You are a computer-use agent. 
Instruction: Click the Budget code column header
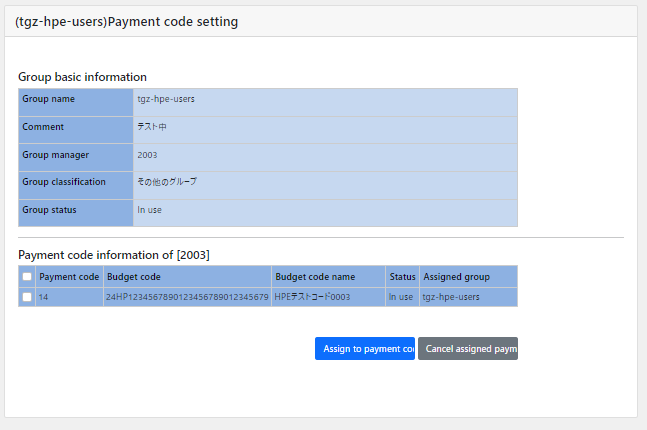pyautogui.click(x=134, y=277)
